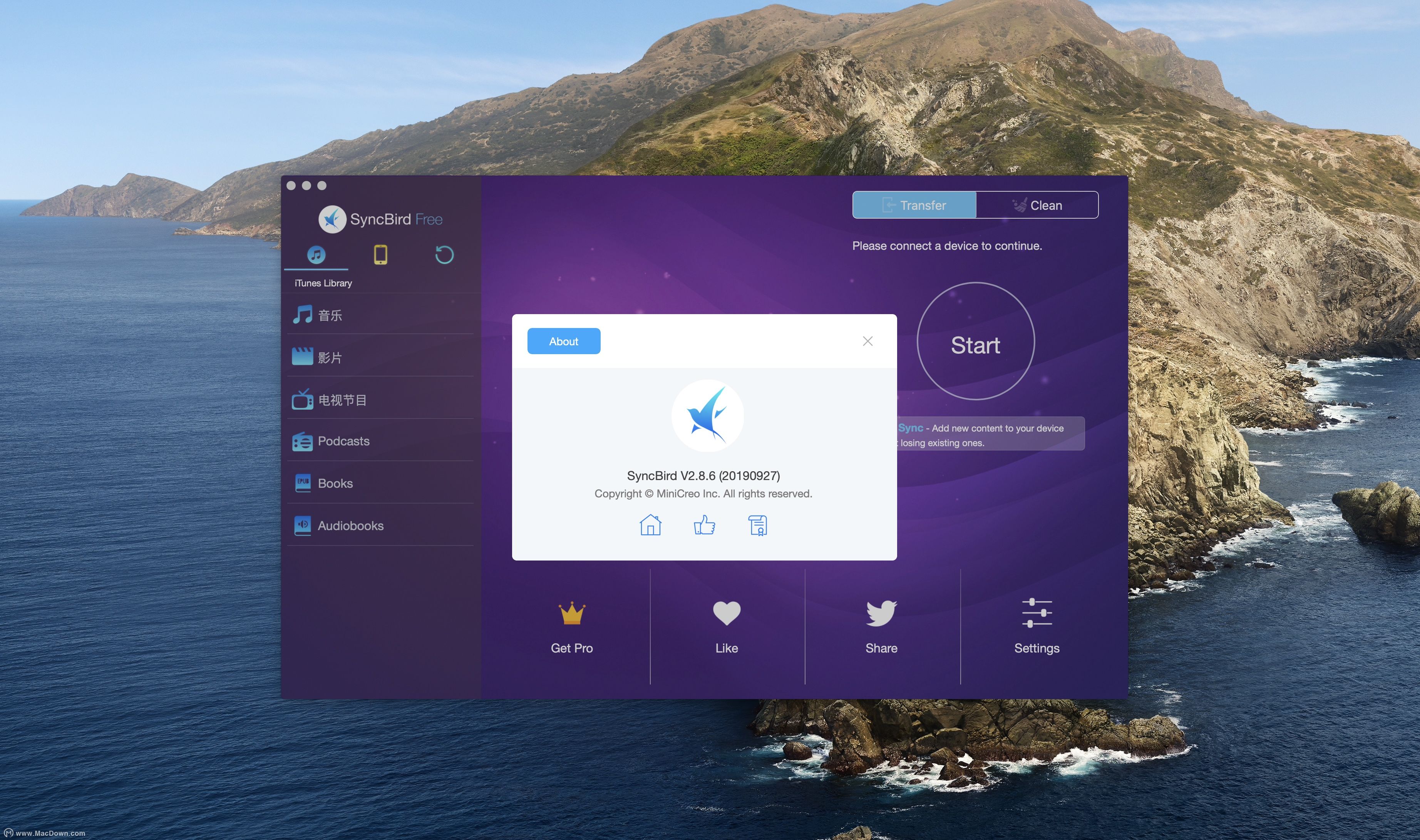Switch to Clean mode
Viewport: 1420px width, 840px height.
point(1037,205)
